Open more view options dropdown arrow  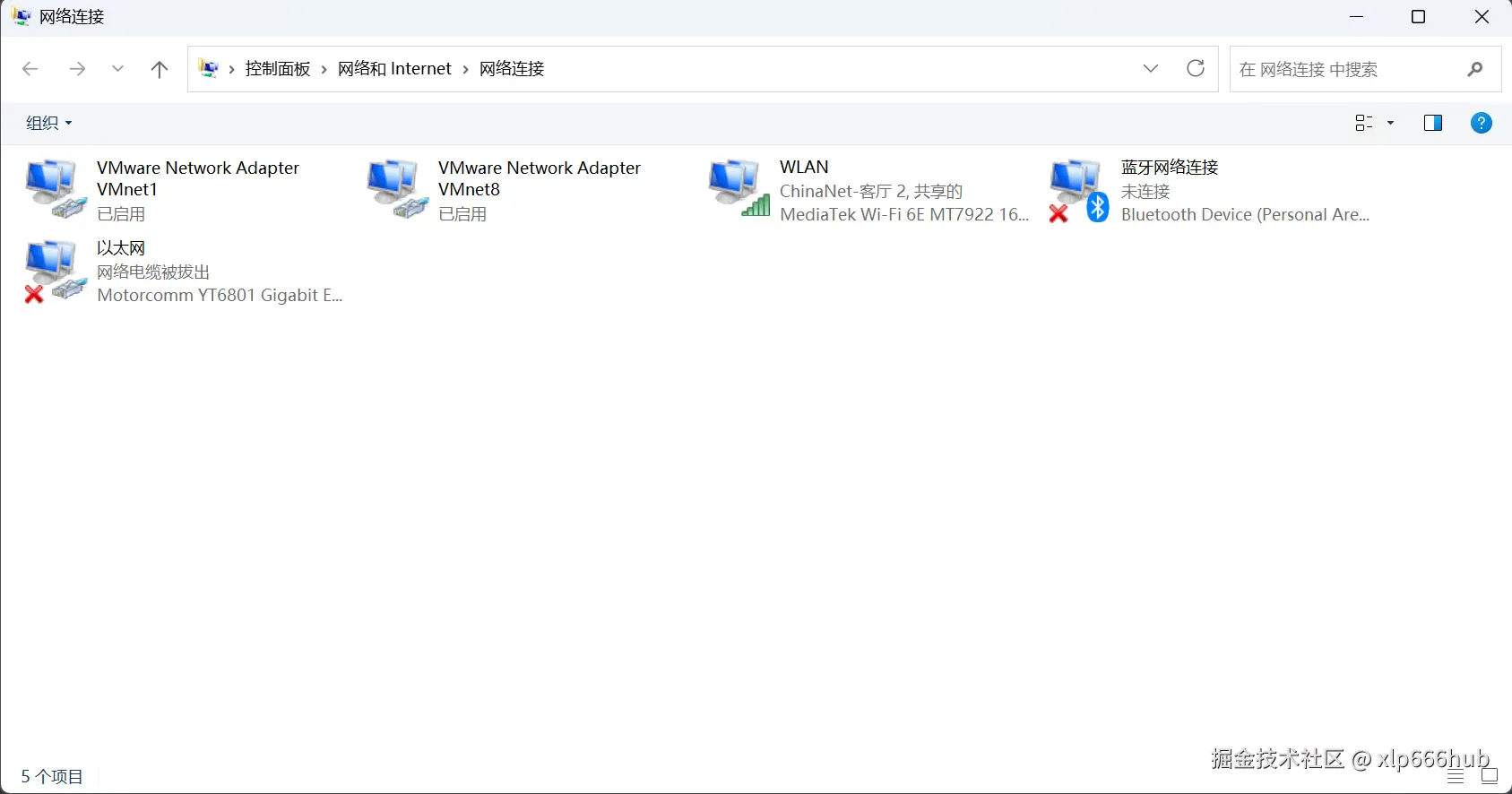pos(1391,123)
